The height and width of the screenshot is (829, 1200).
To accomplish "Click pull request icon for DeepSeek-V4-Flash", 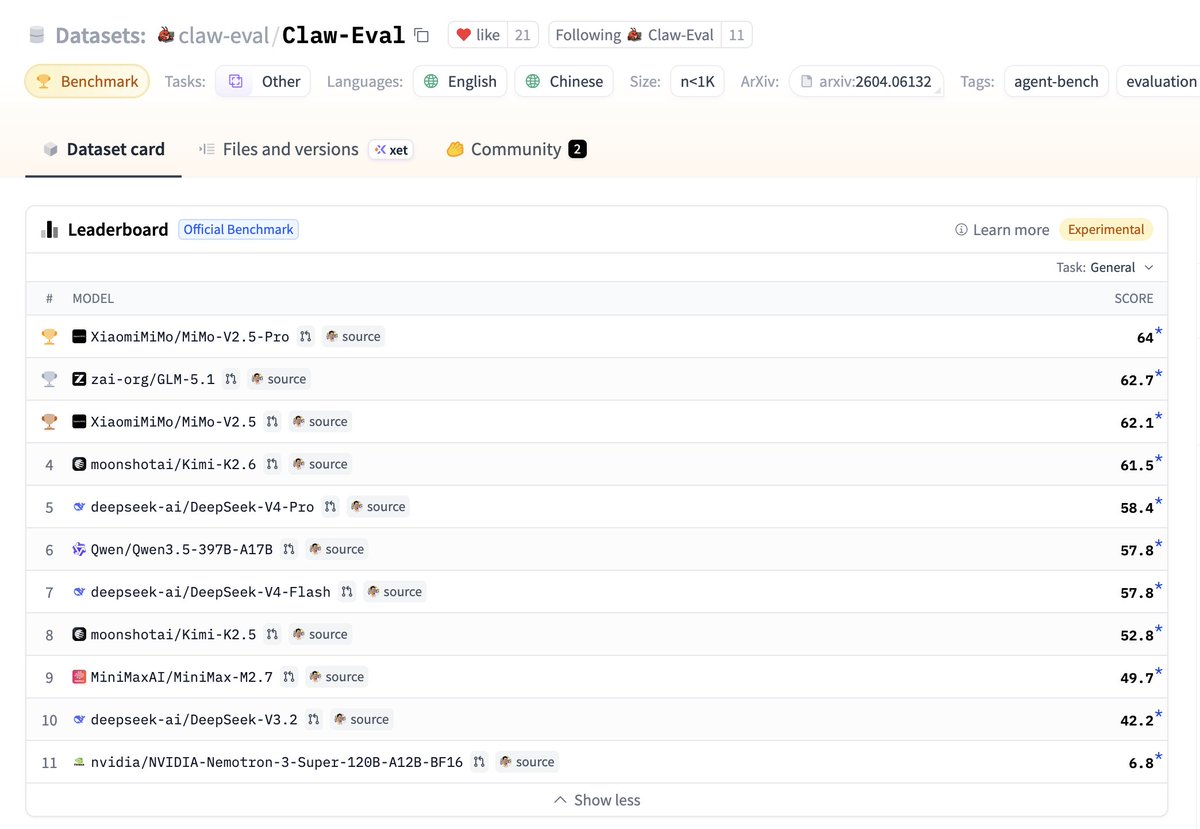I will pyautogui.click(x=347, y=592).
